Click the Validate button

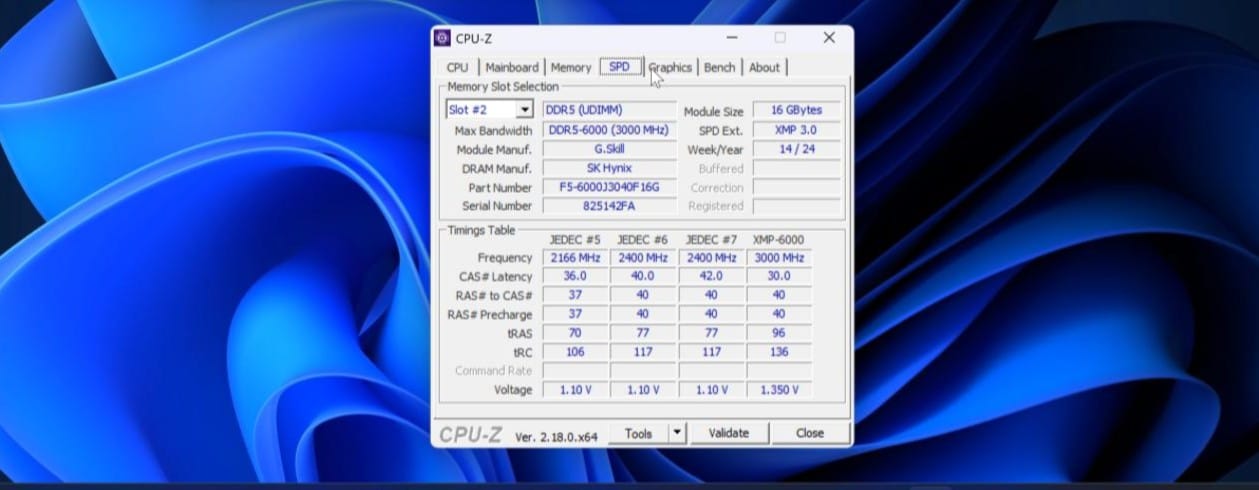[x=728, y=433]
